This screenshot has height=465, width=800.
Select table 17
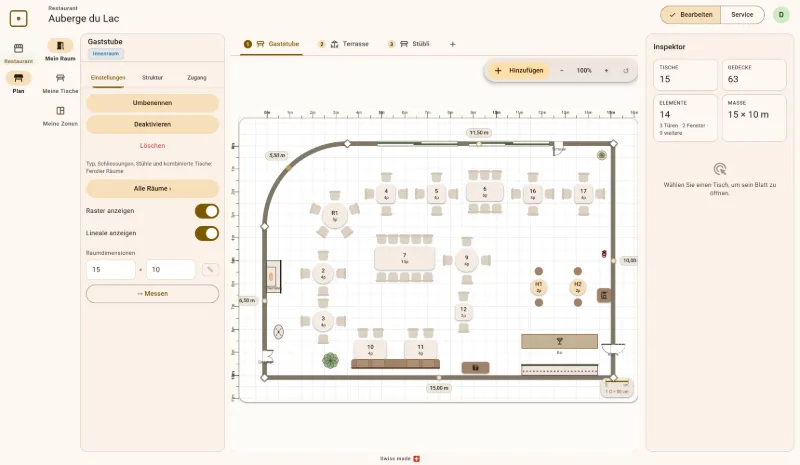[583, 193]
